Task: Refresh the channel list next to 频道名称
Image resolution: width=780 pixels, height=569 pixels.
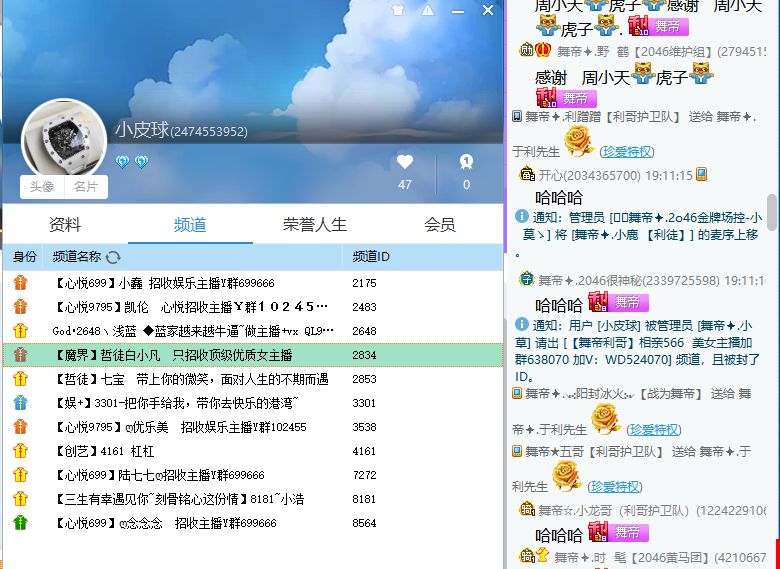Action: click(x=113, y=257)
